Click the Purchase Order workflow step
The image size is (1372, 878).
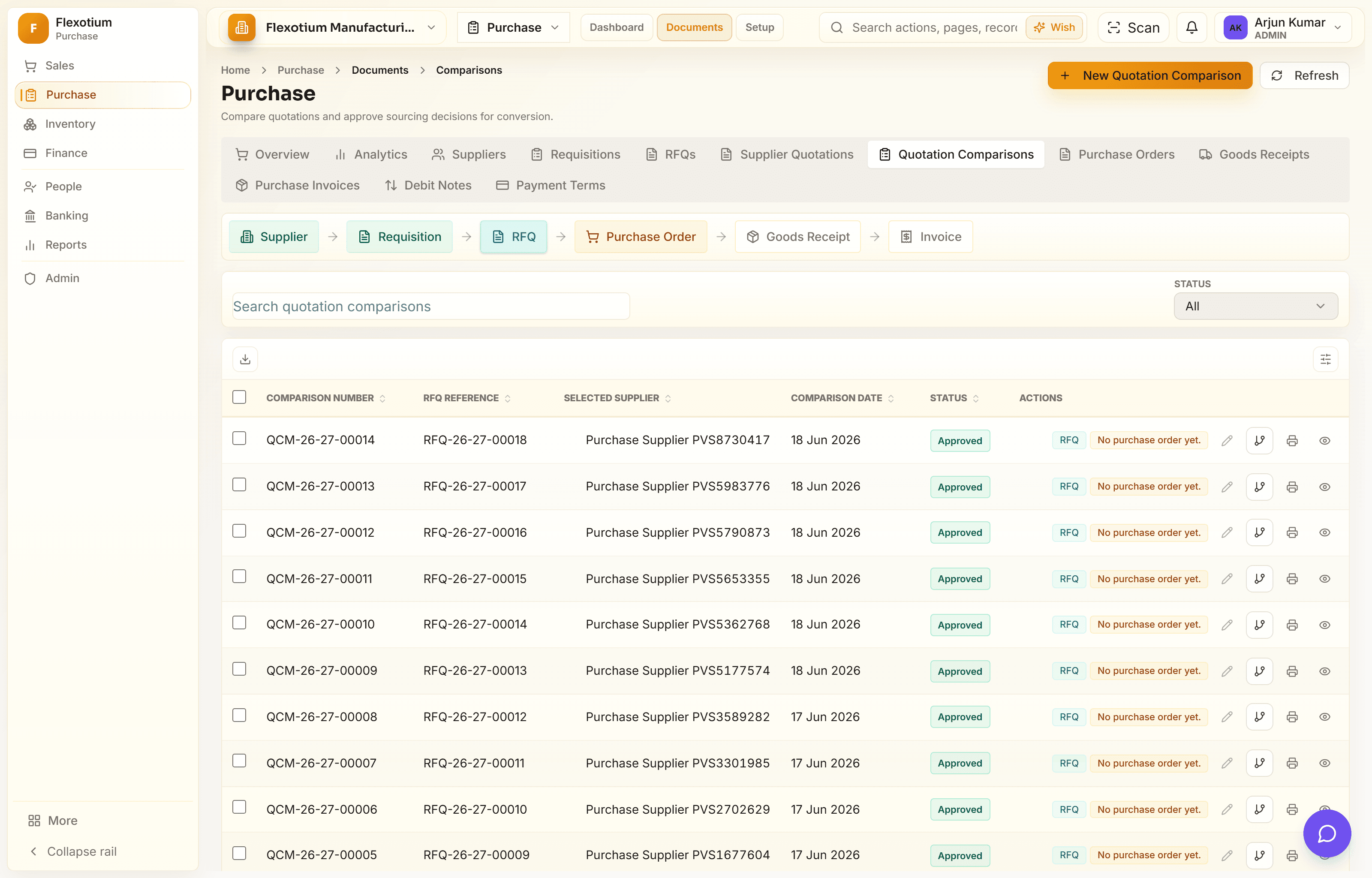coord(641,237)
